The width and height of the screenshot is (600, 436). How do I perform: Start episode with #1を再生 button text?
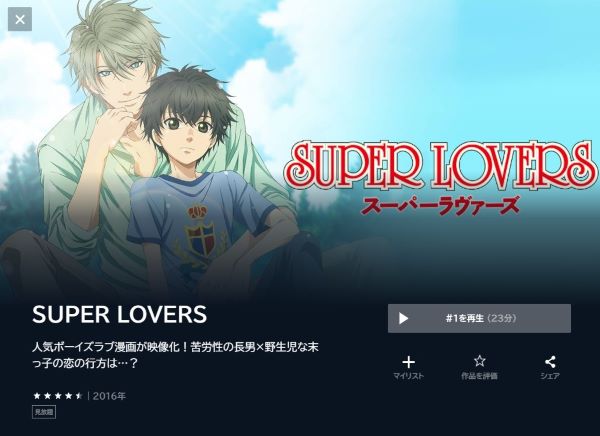pos(479,318)
